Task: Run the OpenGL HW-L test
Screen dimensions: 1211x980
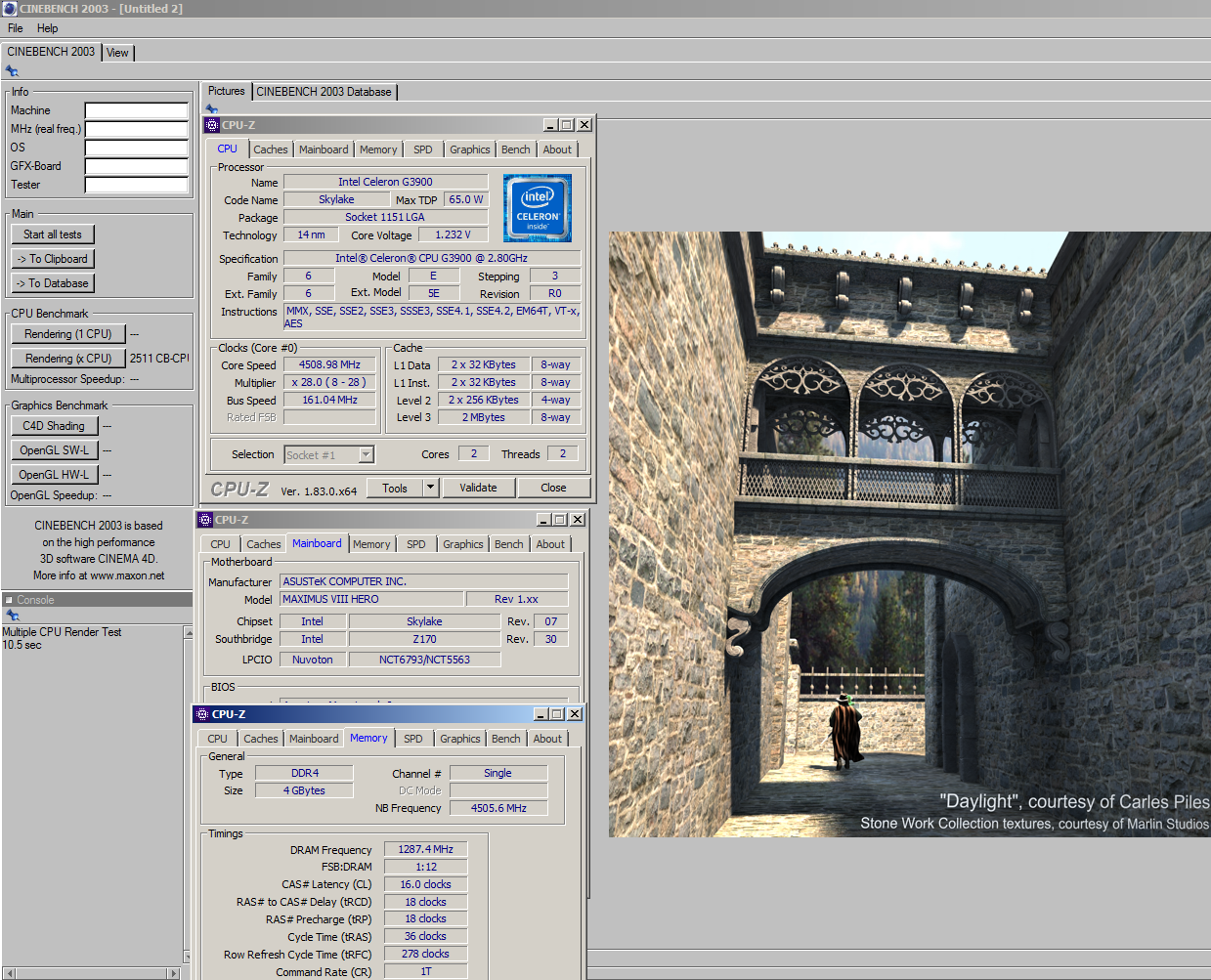Action: pyautogui.click(x=55, y=475)
